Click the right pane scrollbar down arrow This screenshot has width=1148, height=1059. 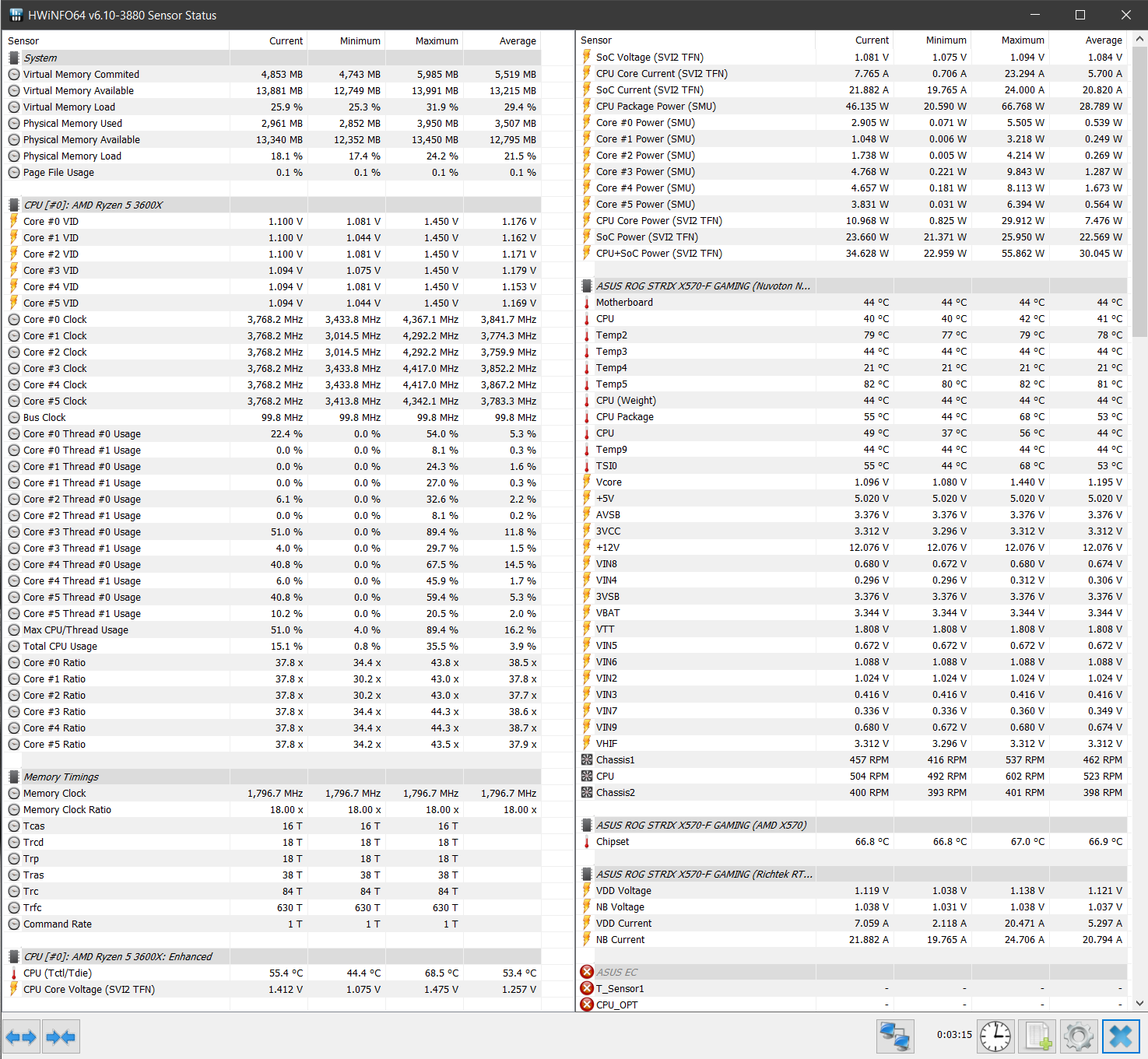[x=1140, y=1004]
